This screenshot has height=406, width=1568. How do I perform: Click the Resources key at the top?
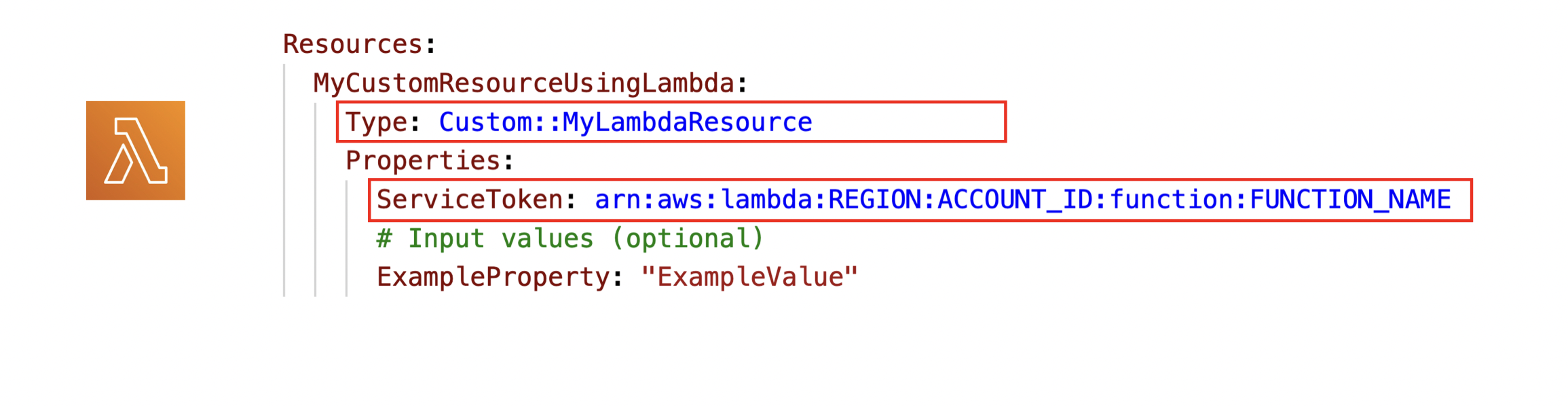point(353,44)
